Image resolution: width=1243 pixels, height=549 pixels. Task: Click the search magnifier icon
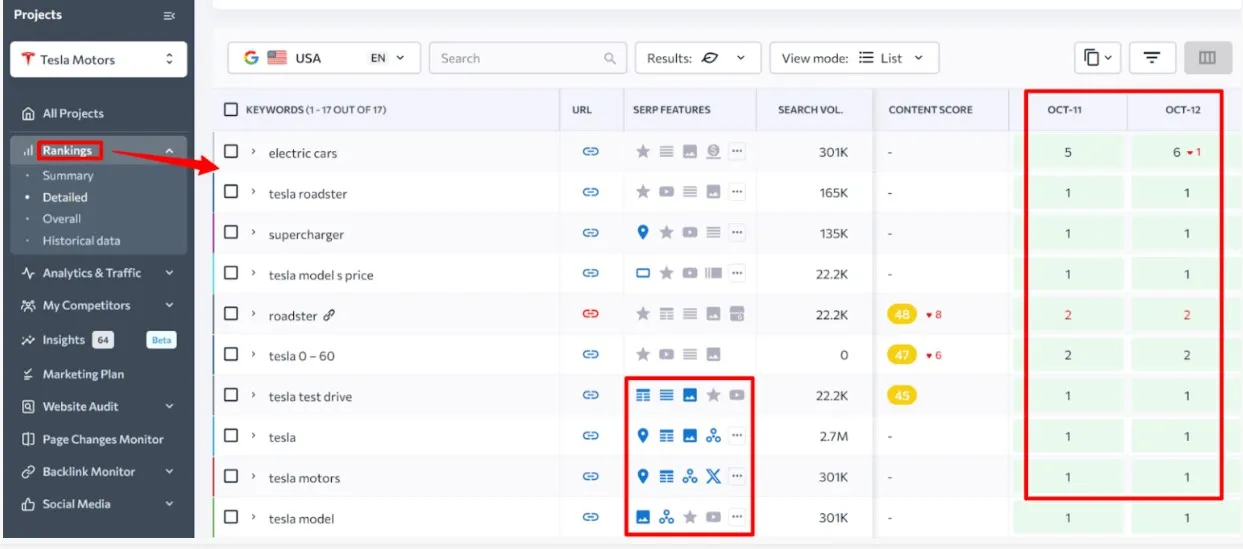(x=610, y=58)
